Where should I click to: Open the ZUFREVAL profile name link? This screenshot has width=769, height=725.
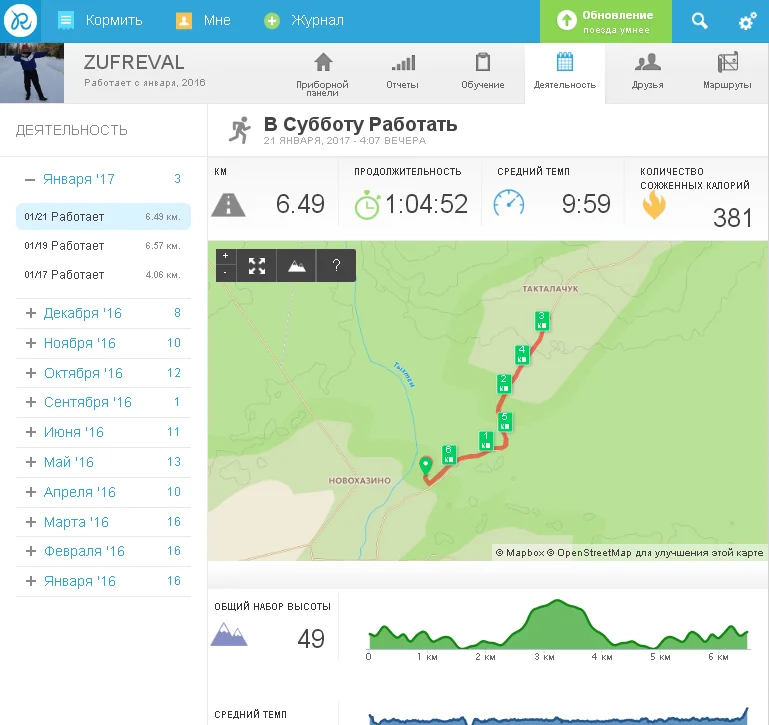[x=134, y=62]
